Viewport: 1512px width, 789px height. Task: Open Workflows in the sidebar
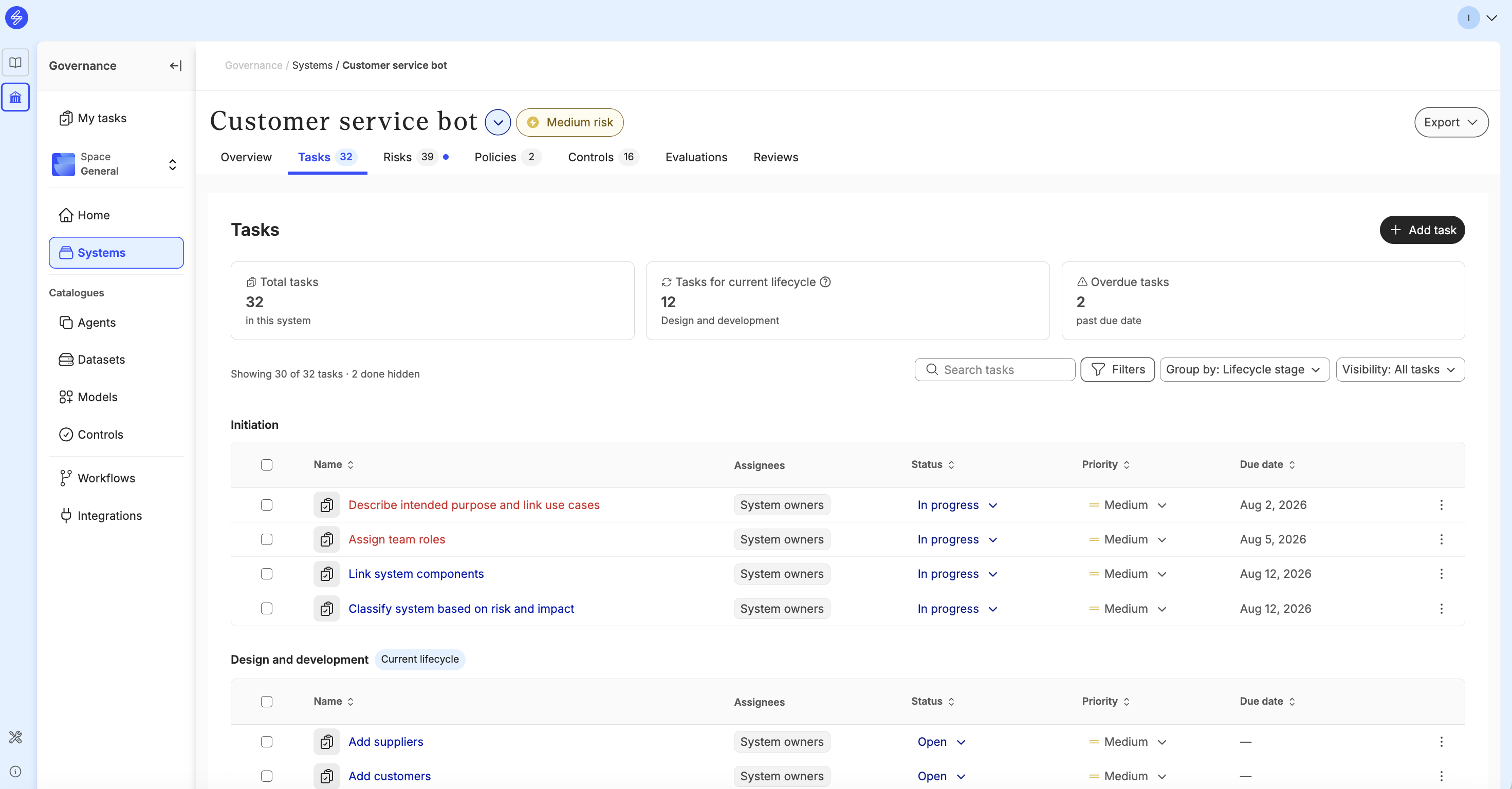click(116, 479)
